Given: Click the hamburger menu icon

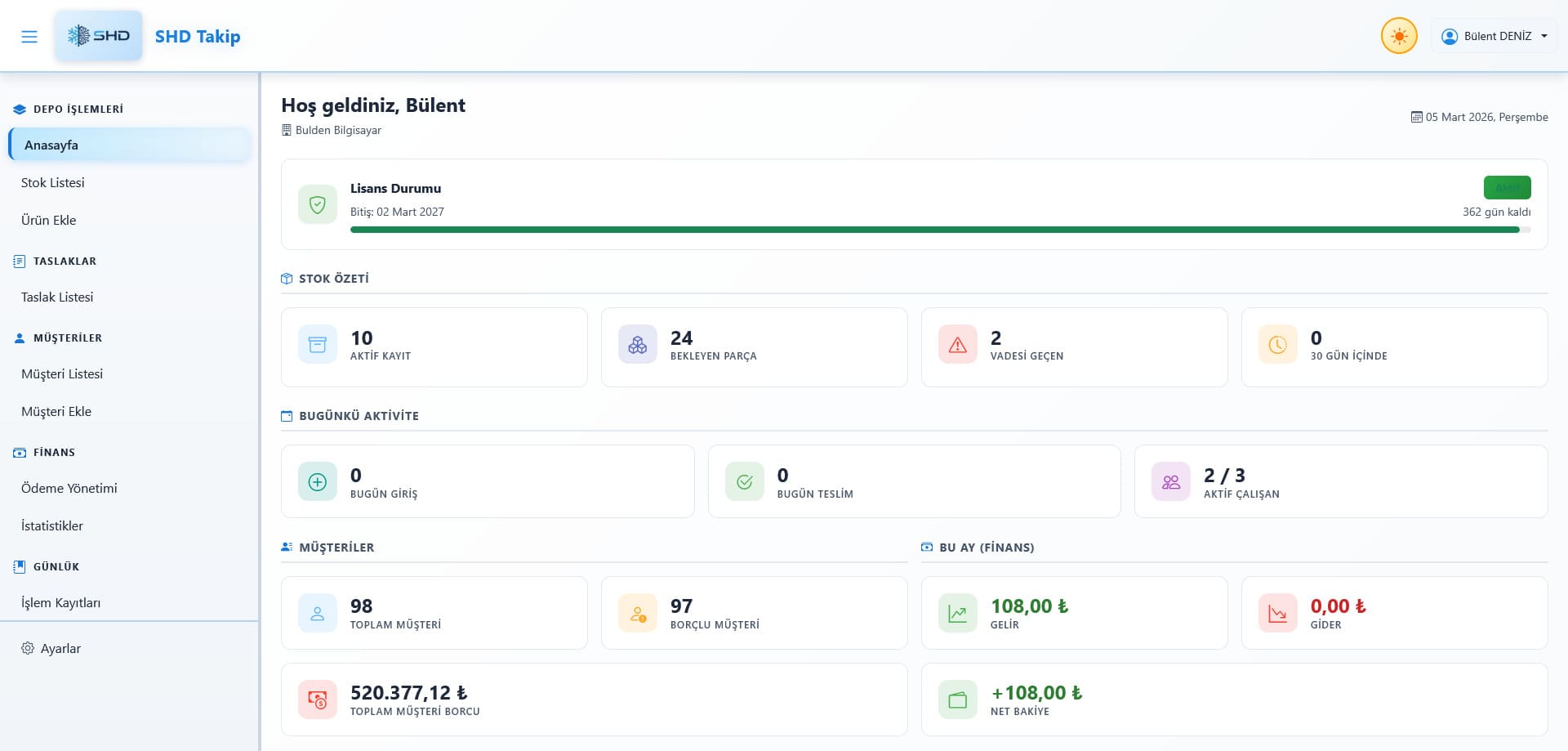Looking at the screenshot, I should tap(29, 37).
